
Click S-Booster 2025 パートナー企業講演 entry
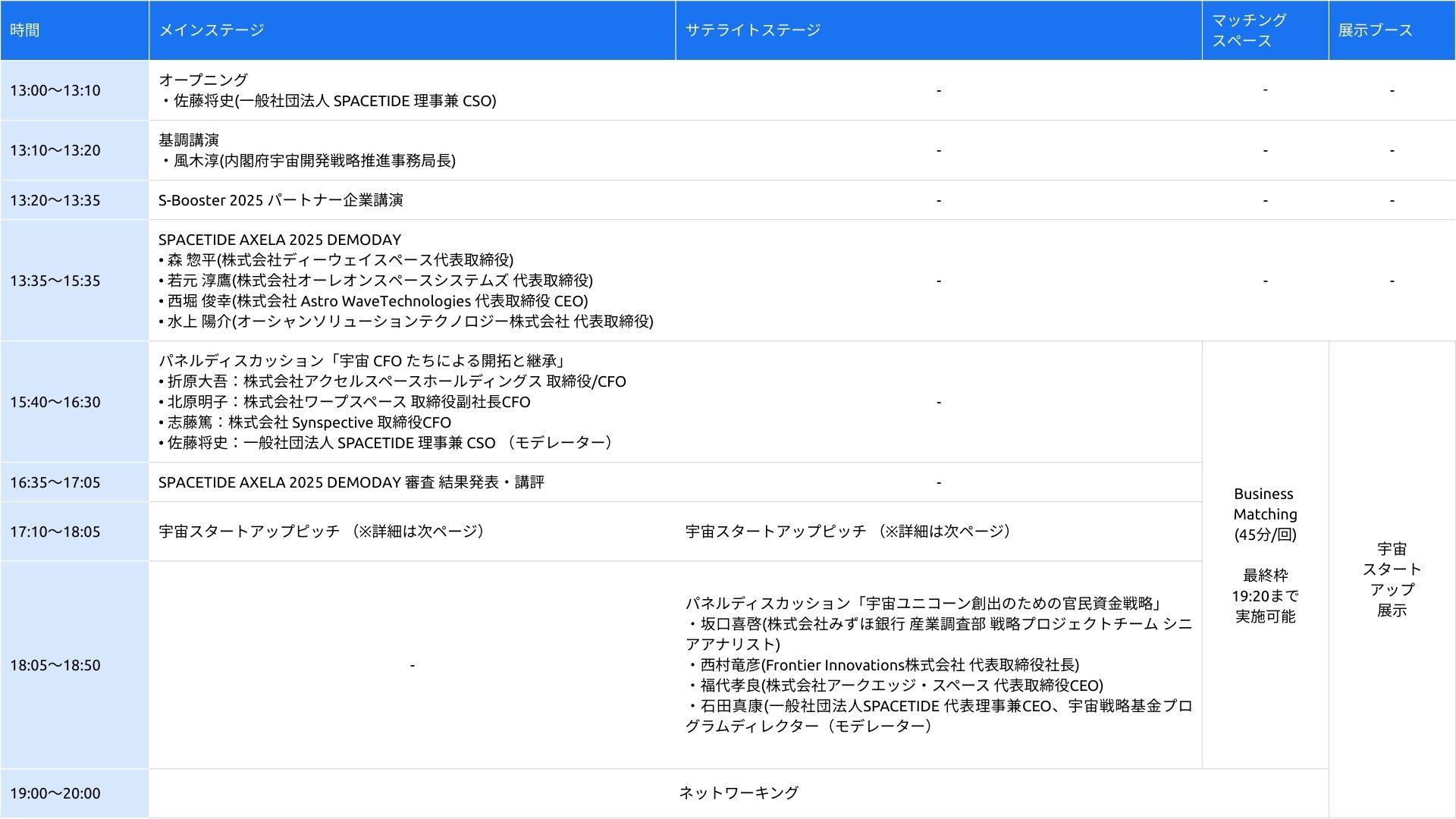pyautogui.click(x=281, y=200)
